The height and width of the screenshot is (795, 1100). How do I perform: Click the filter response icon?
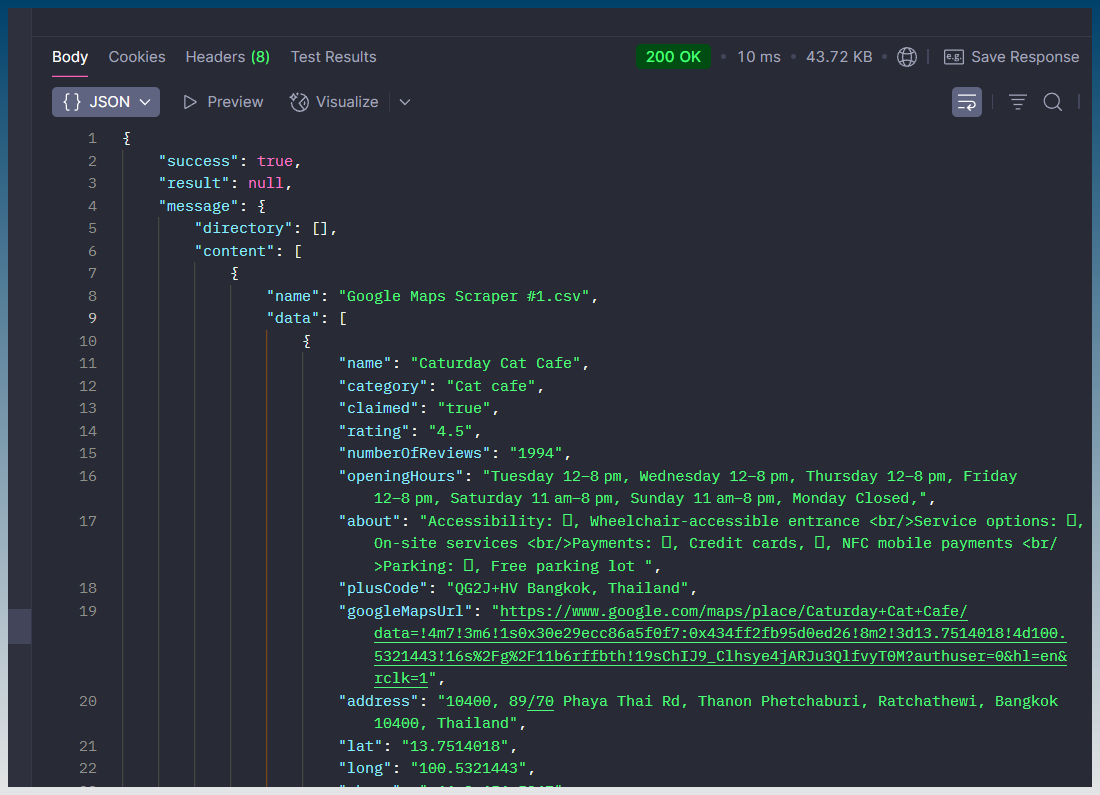click(x=1018, y=102)
